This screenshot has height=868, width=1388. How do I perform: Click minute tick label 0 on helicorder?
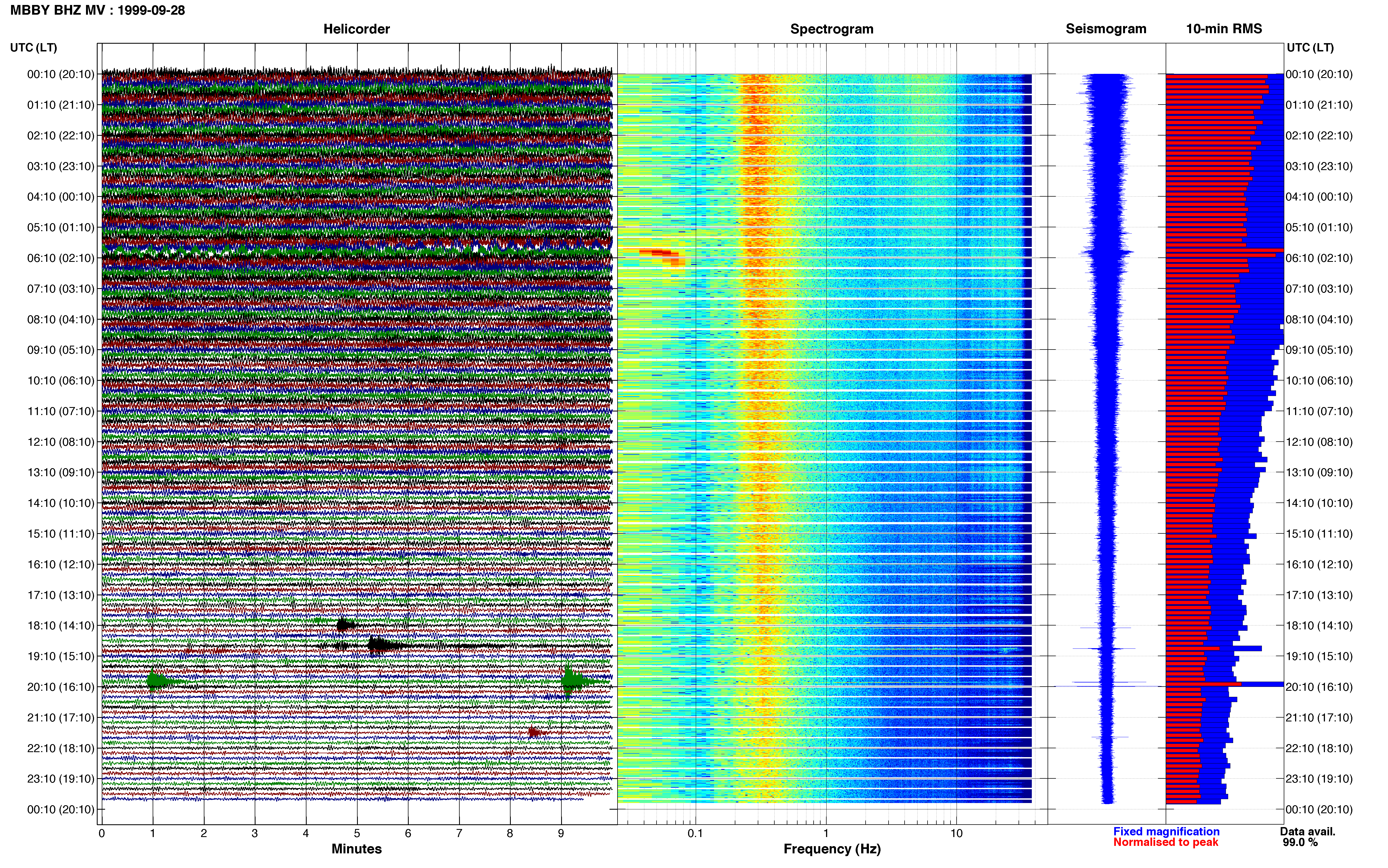click(101, 833)
